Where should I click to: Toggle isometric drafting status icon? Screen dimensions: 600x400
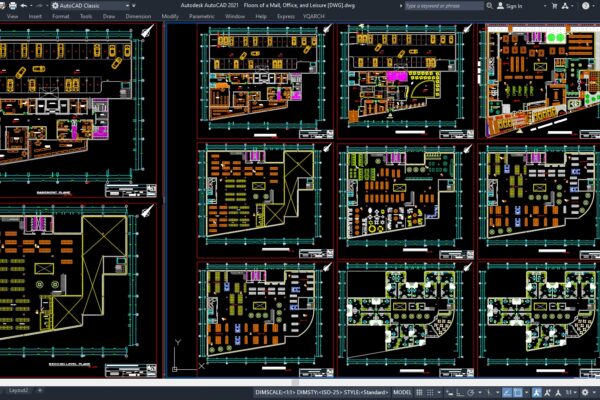point(489,392)
